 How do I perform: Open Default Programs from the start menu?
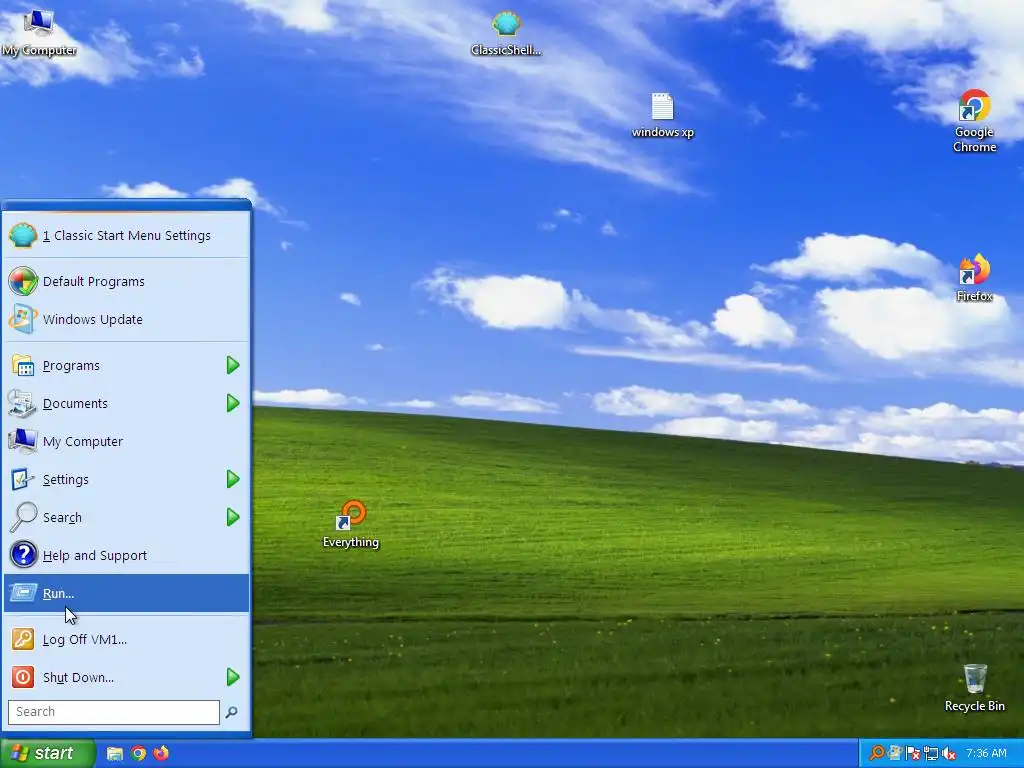click(127, 281)
